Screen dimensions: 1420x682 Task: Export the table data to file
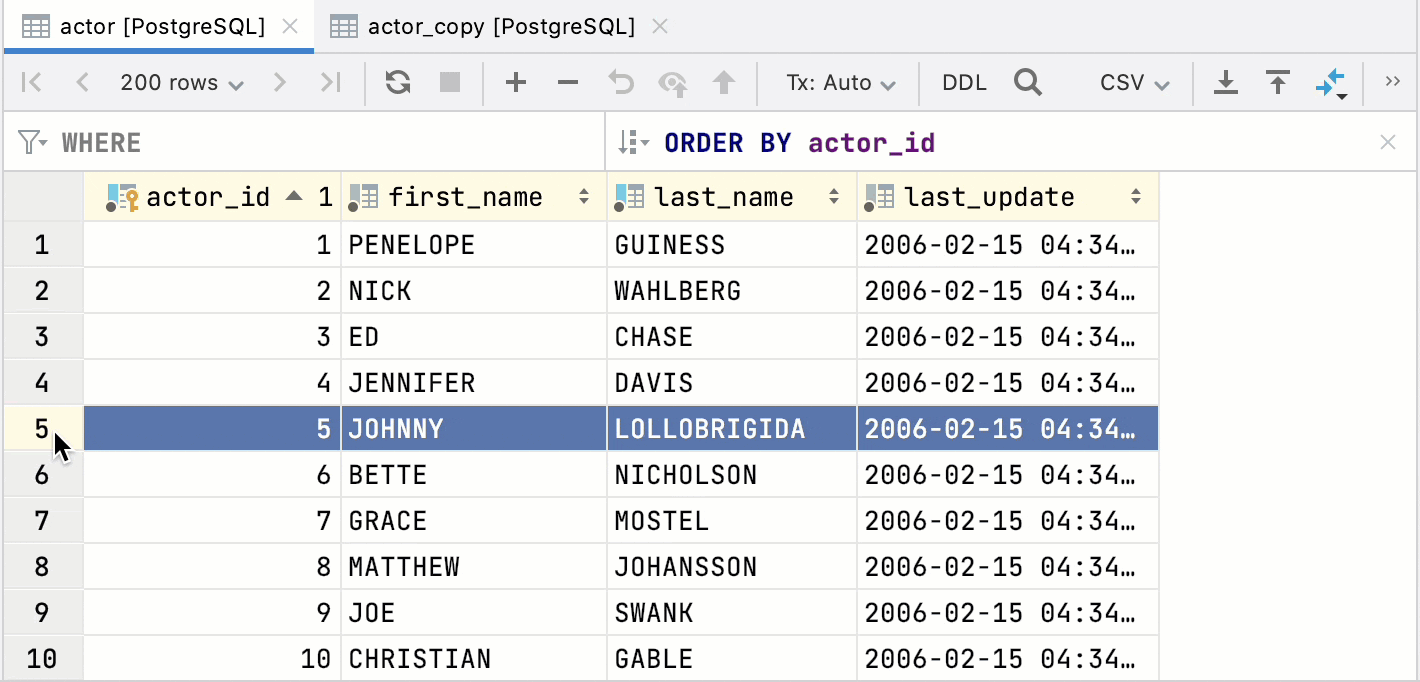tap(1226, 82)
